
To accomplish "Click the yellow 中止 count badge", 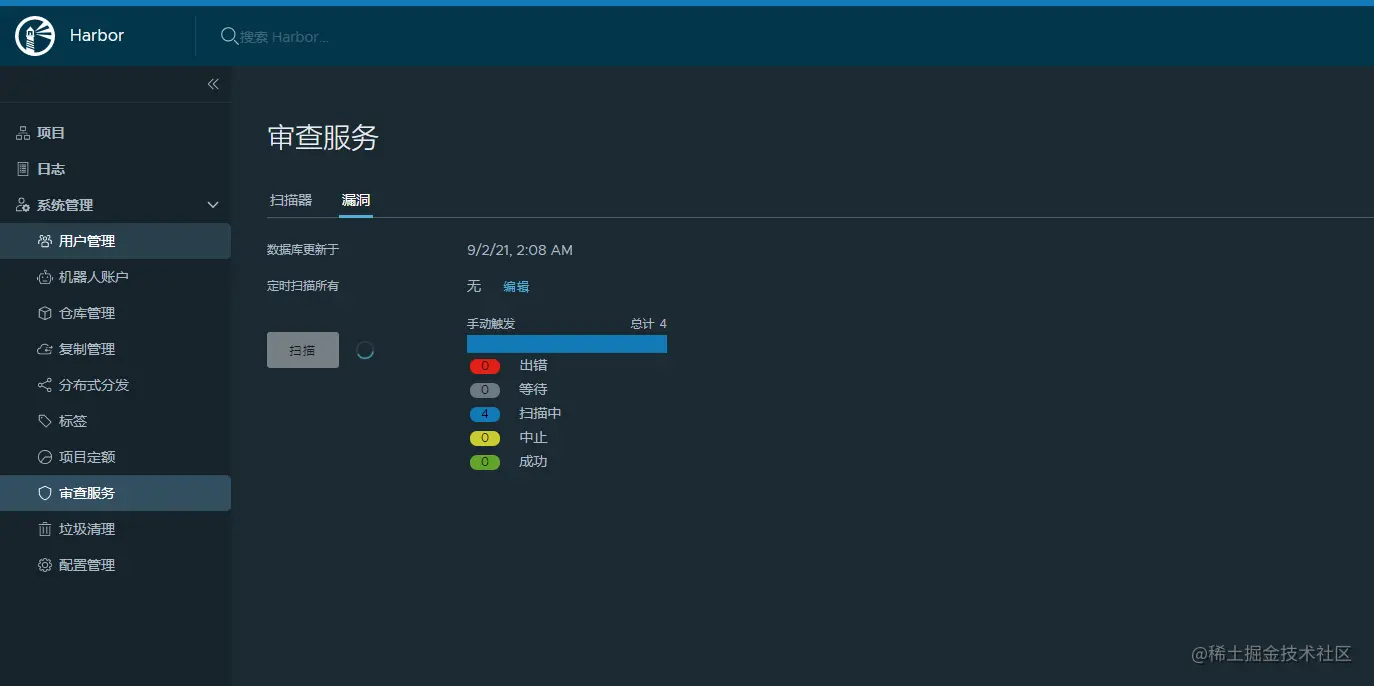I will click(x=485, y=438).
